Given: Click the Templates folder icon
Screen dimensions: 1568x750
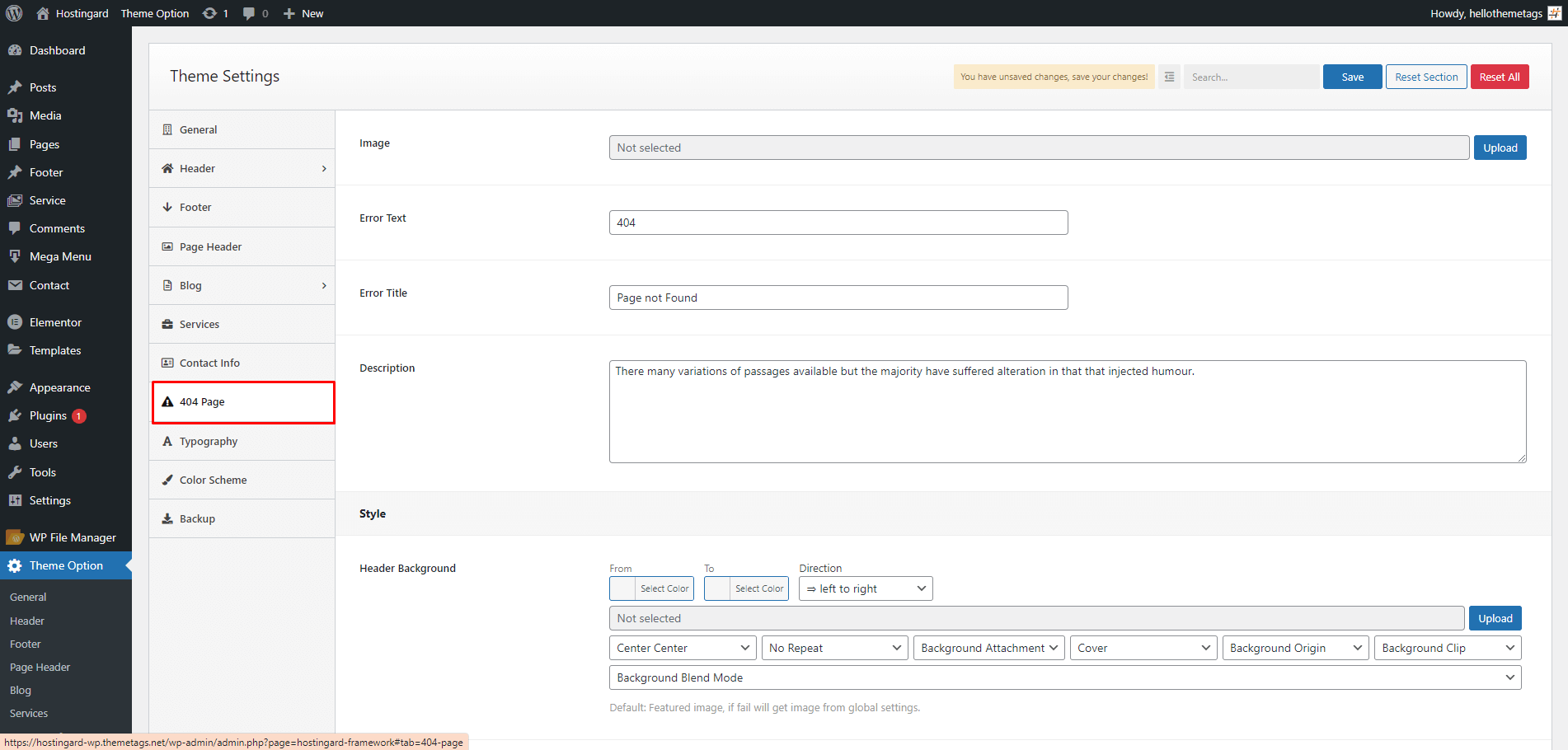Looking at the screenshot, I should (x=15, y=350).
